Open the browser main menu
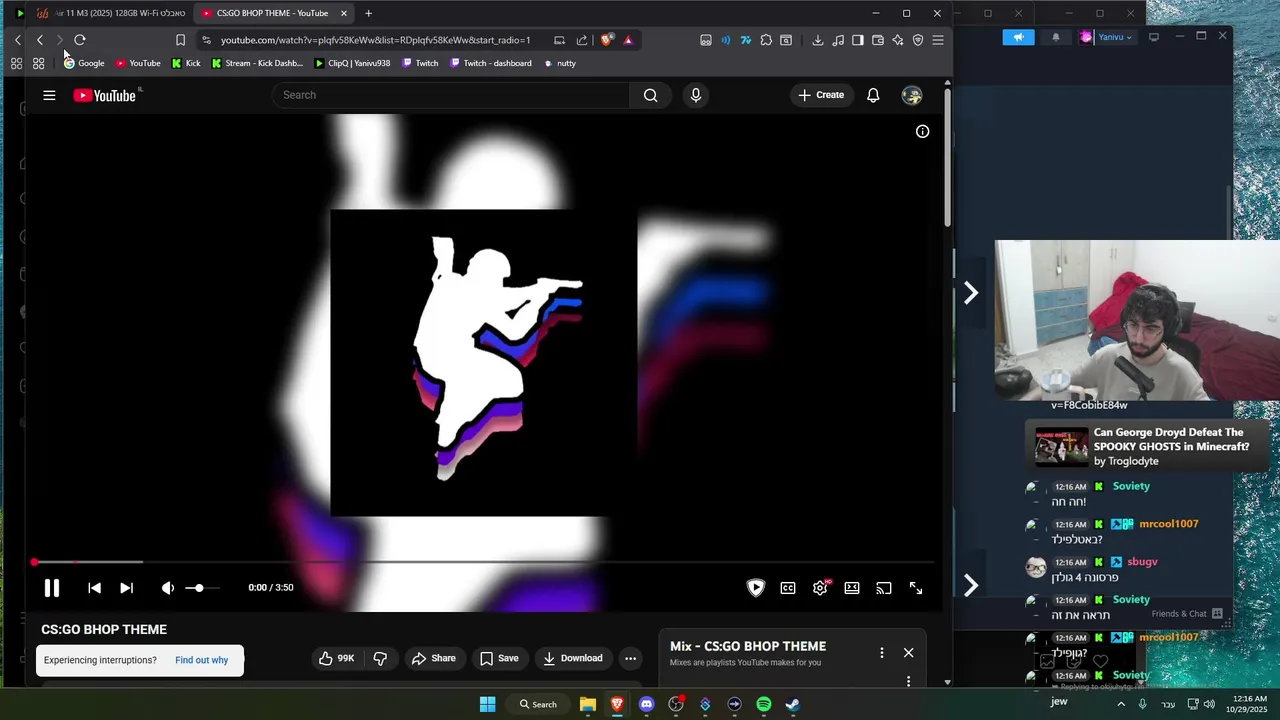This screenshot has height=720, width=1280. click(938, 40)
